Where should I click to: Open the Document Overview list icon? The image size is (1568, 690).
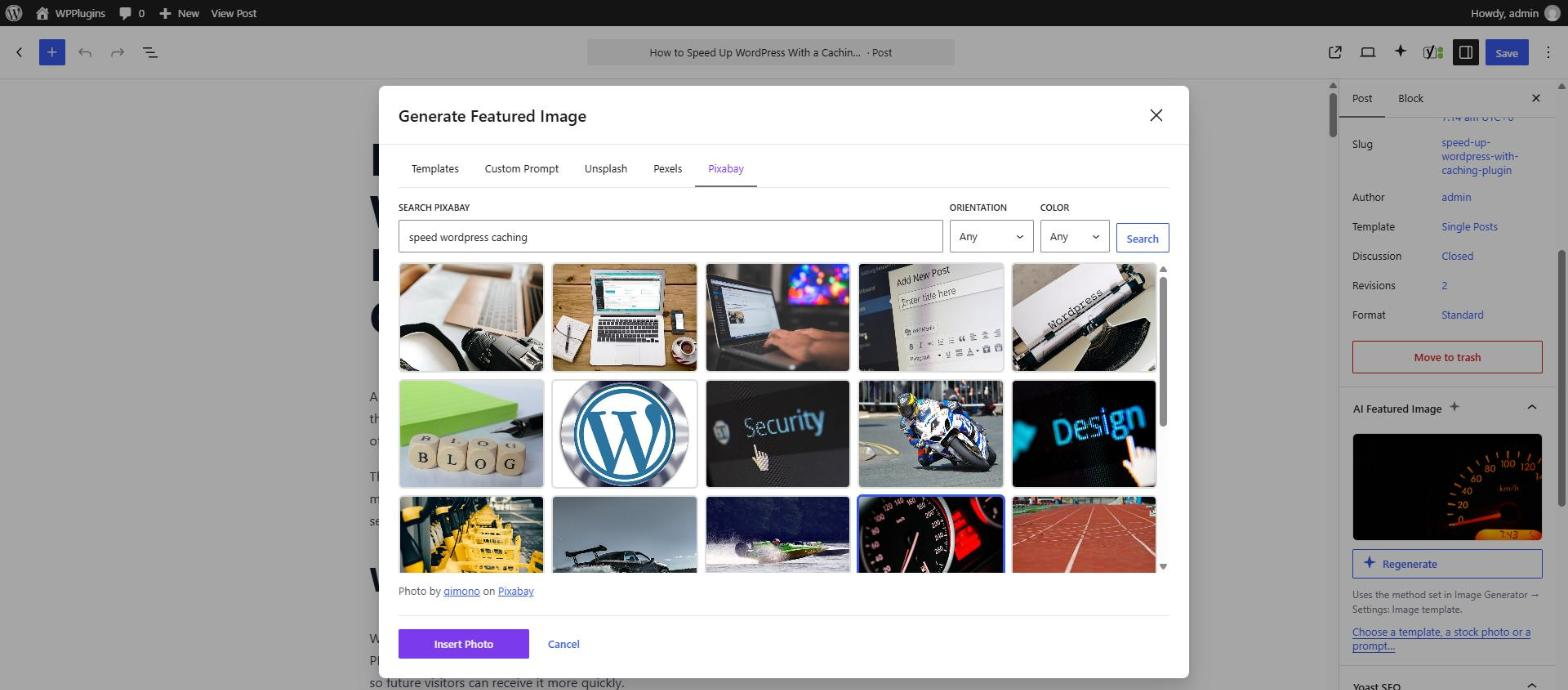(x=150, y=52)
